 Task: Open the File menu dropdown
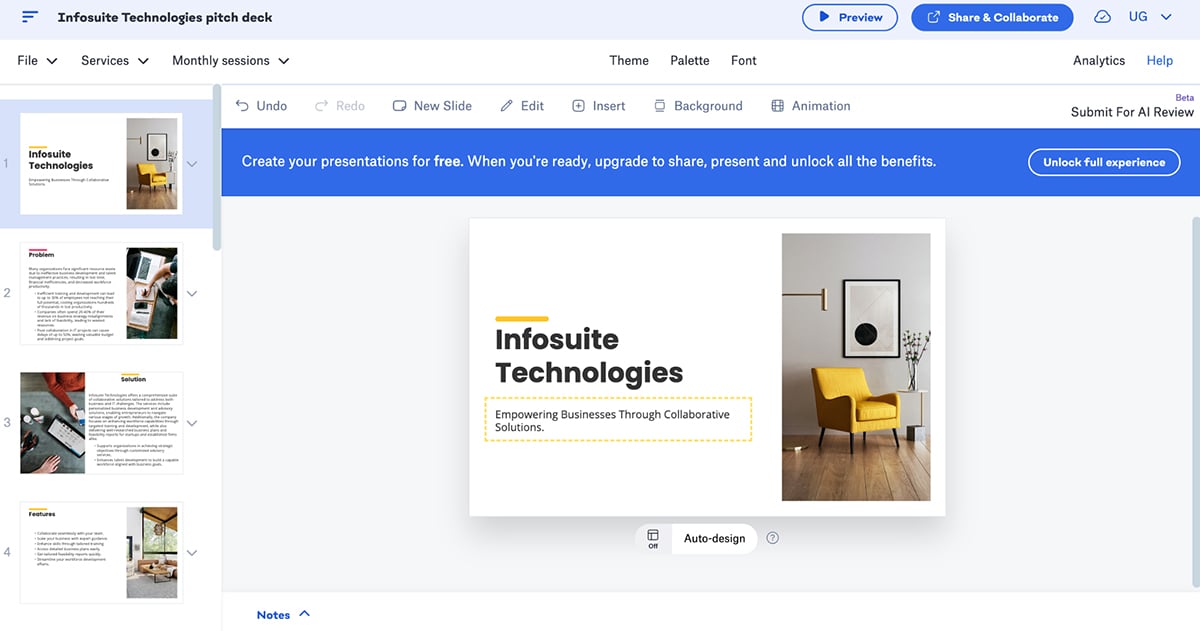pos(37,61)
